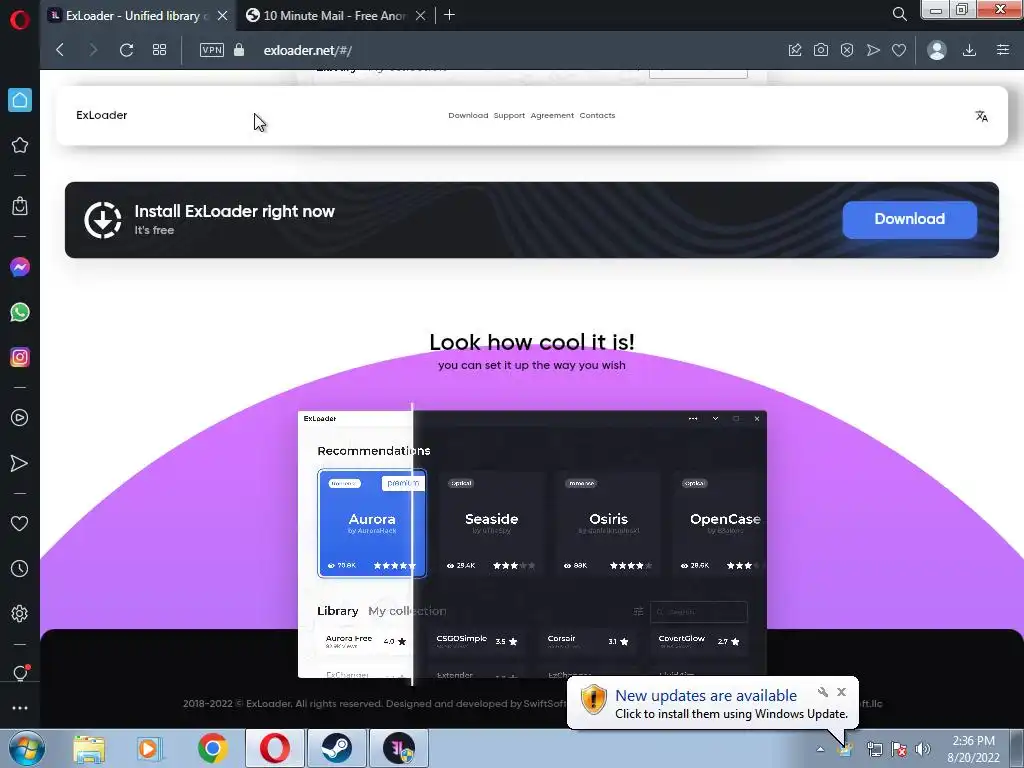Open WhatsApp in Opera sidebar
Viewport: 1024px width, 768px height.
(x=20, y=312)
